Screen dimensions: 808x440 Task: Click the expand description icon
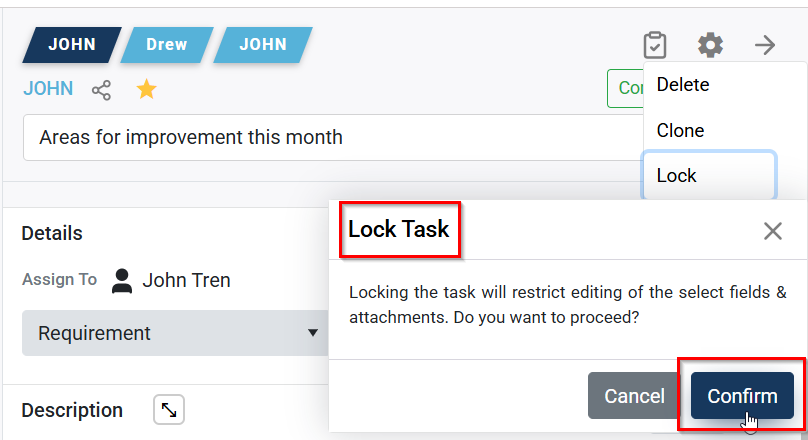point(169,410)
